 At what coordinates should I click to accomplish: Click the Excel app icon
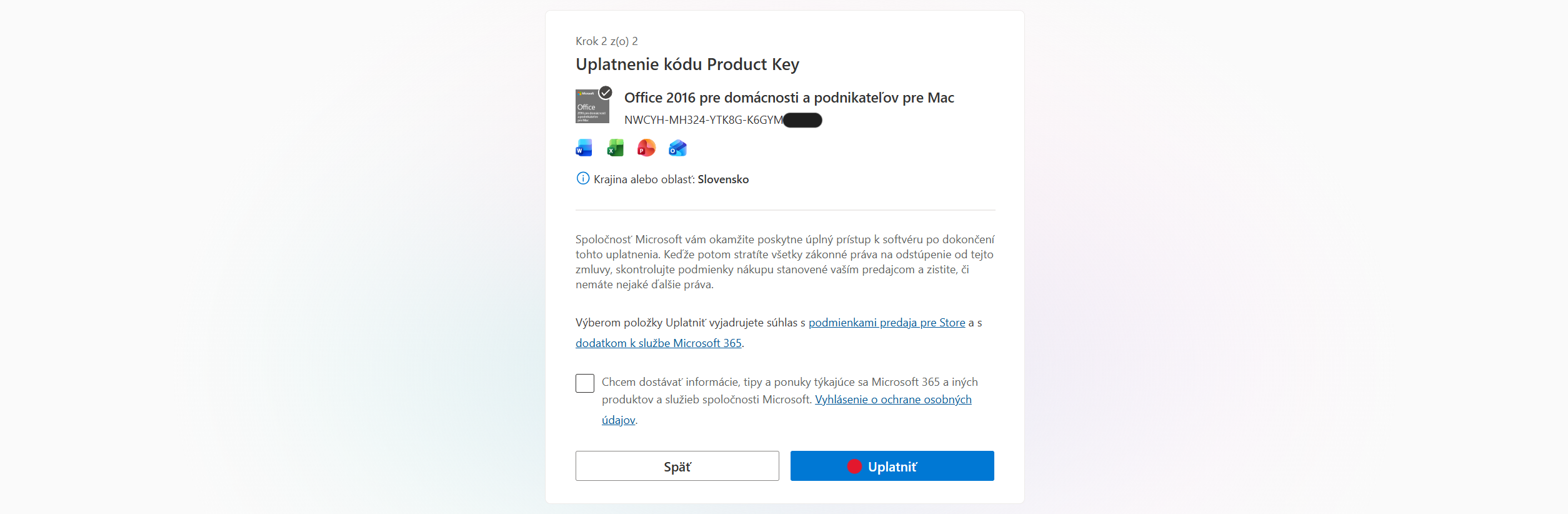[x=615, y=148]
